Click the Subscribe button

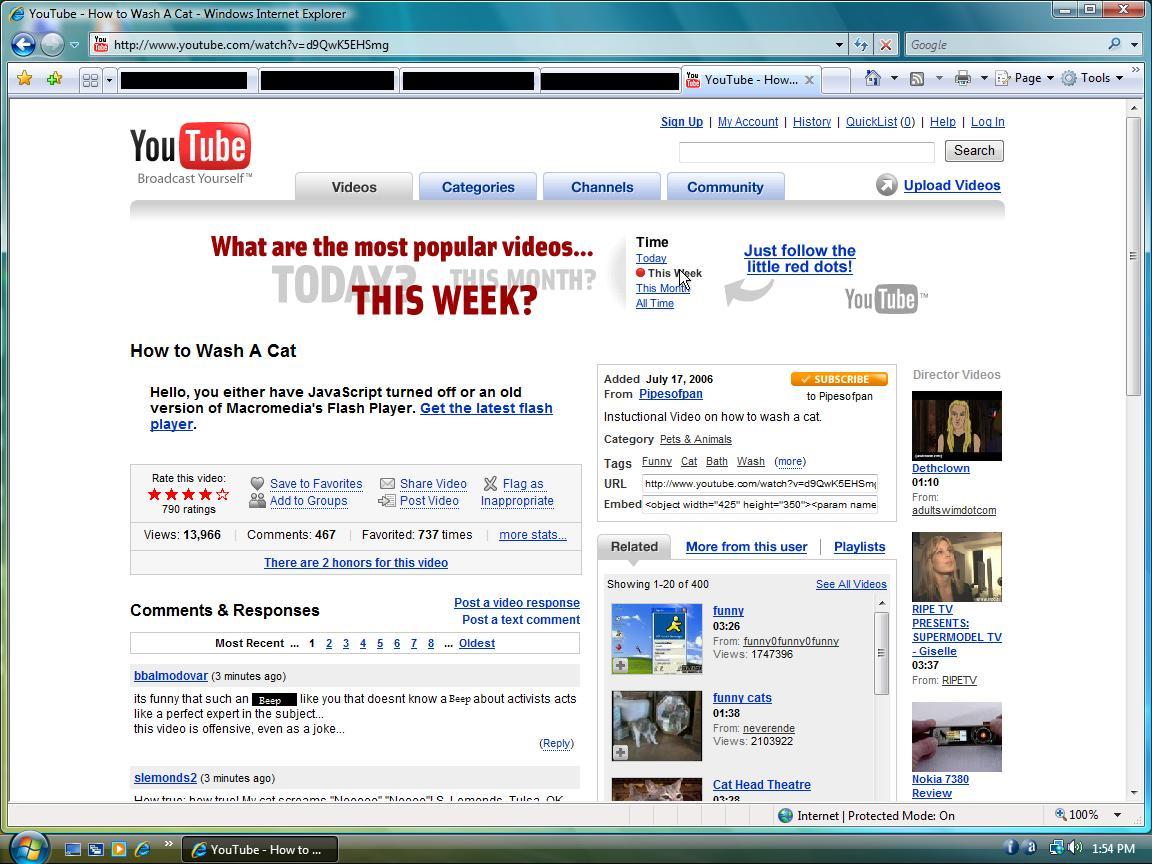[x=839, y=379]
